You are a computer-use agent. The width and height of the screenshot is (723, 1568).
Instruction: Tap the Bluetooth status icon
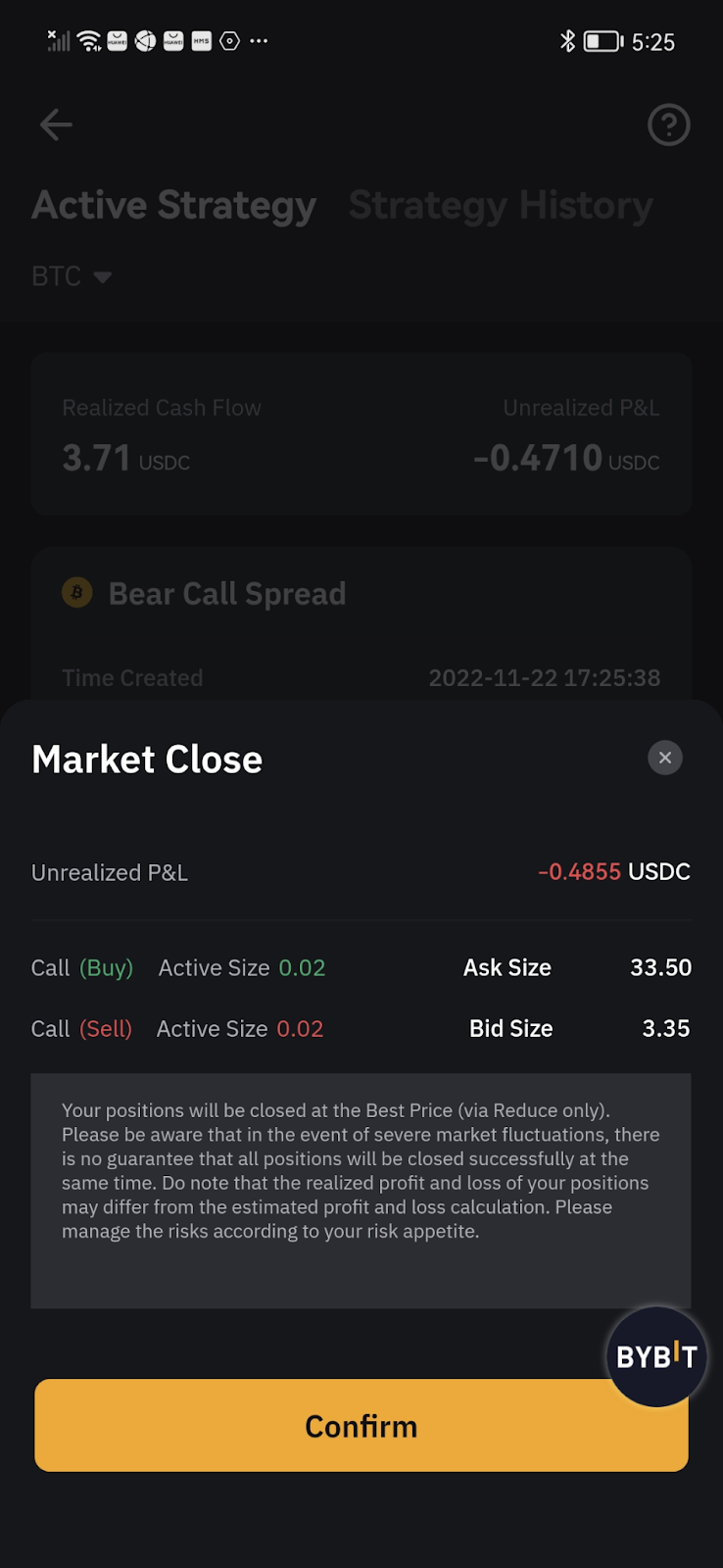click(567, 41)
